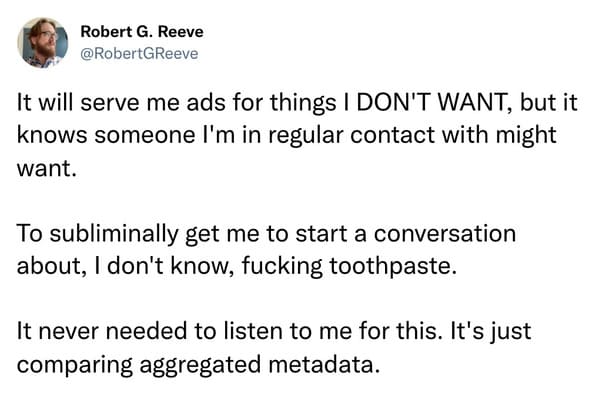Click the word conversation
This screenshot has height=396, width=599.
point(445,234)
